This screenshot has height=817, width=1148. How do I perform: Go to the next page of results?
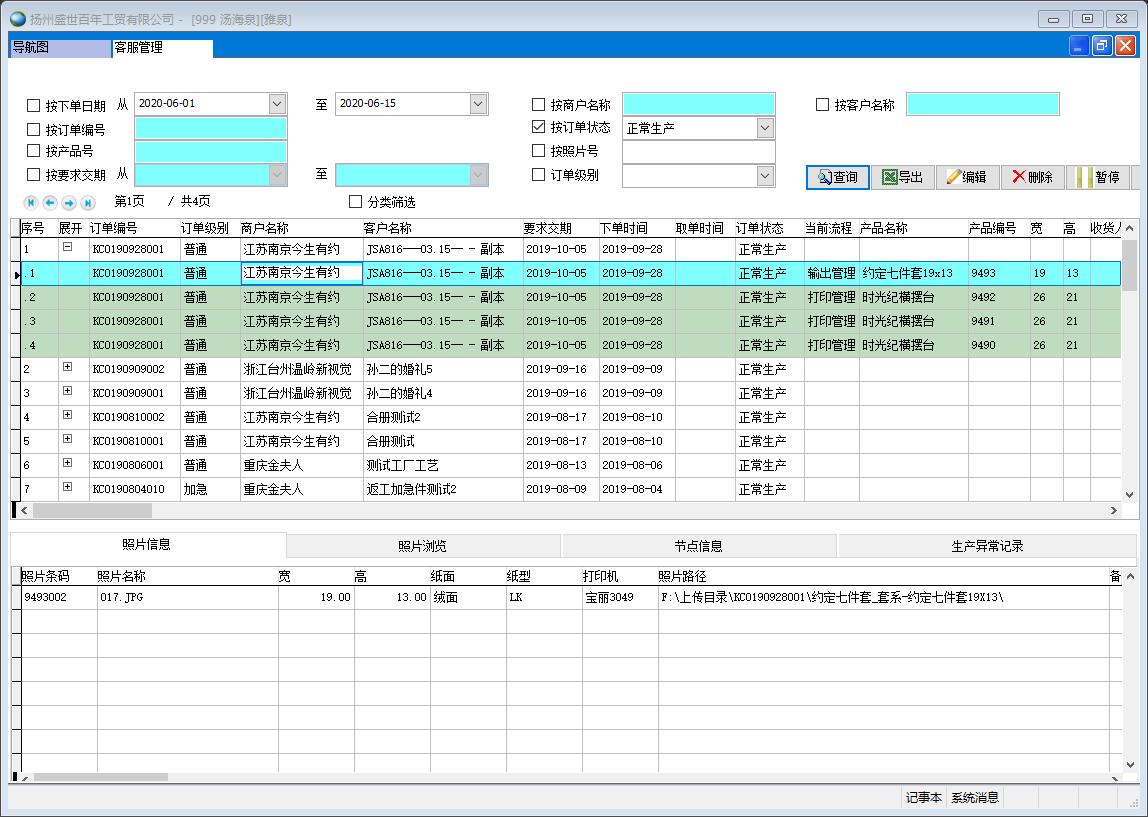(x=68, y=202)
